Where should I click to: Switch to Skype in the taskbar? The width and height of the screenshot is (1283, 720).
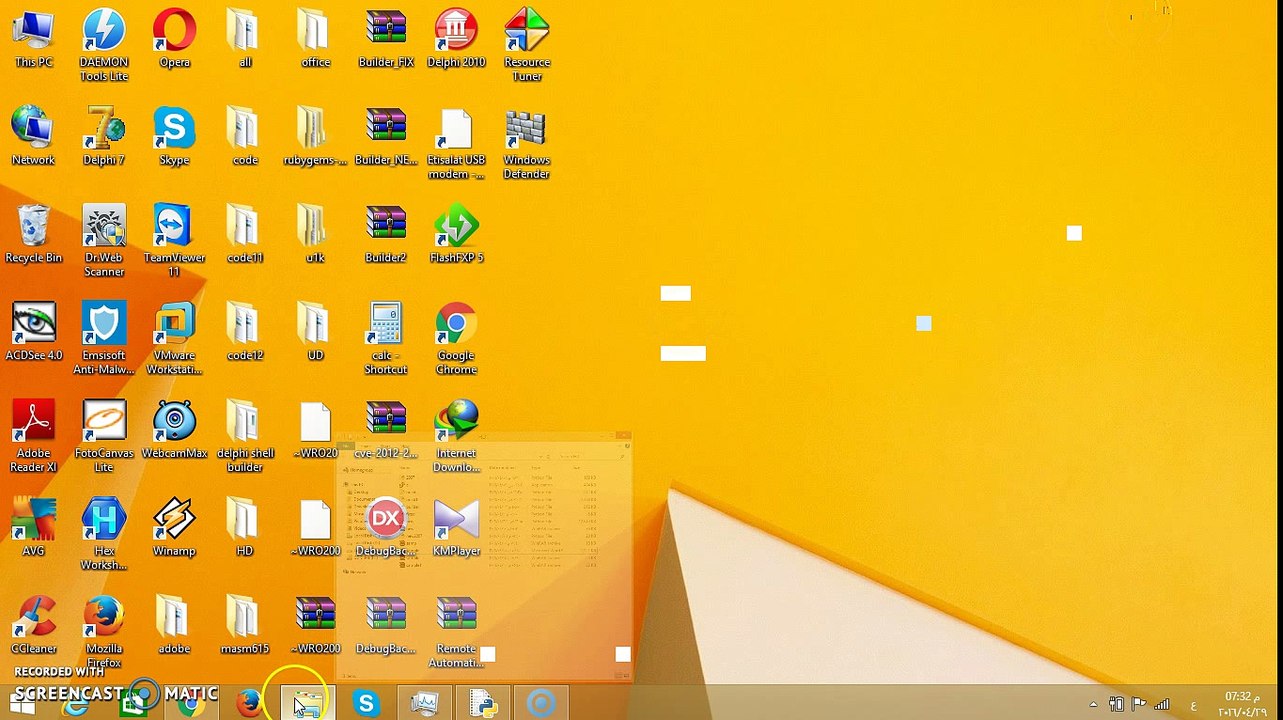pos(366,703)
